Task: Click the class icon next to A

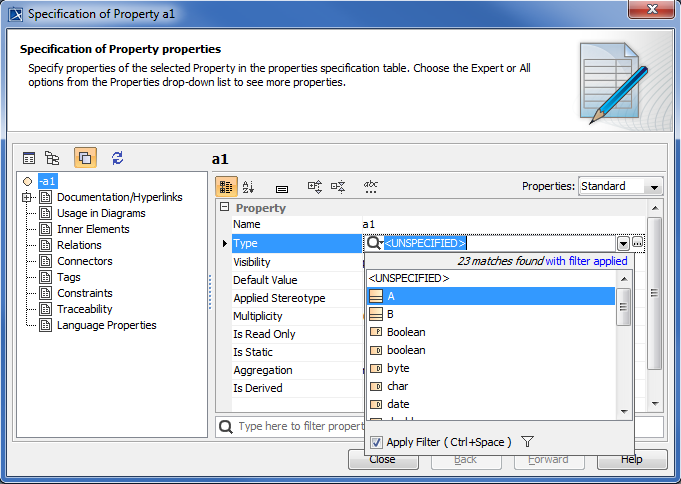Action: (x=376, y=296)
